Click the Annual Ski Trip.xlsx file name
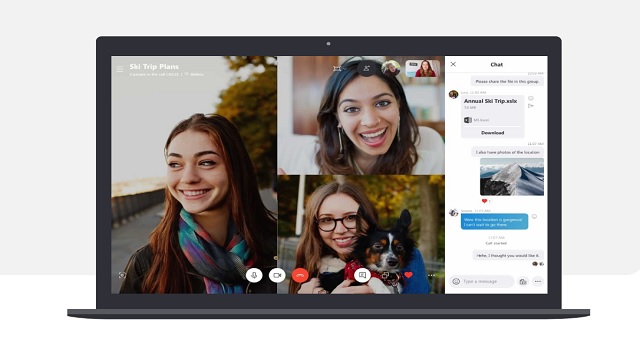640x360 pixels. coord(490,101)
